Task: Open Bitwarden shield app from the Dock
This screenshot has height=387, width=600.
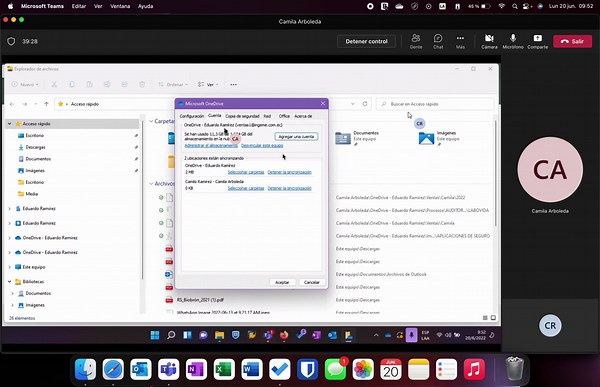Action: click(307, 369)
